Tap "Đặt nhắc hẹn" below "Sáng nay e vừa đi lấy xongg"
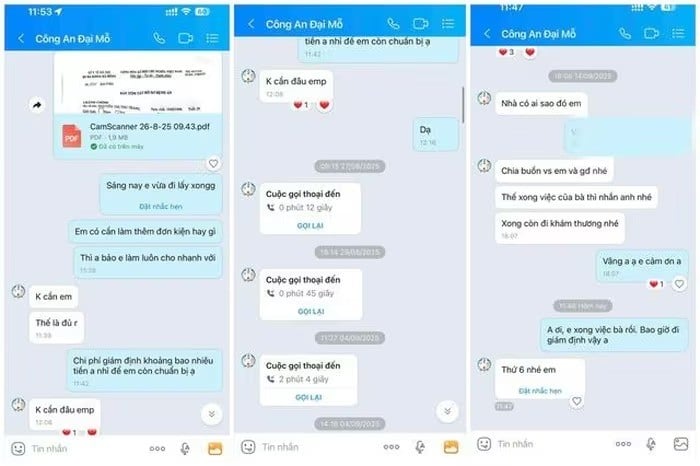700x466 pixels. pos(161,206)
